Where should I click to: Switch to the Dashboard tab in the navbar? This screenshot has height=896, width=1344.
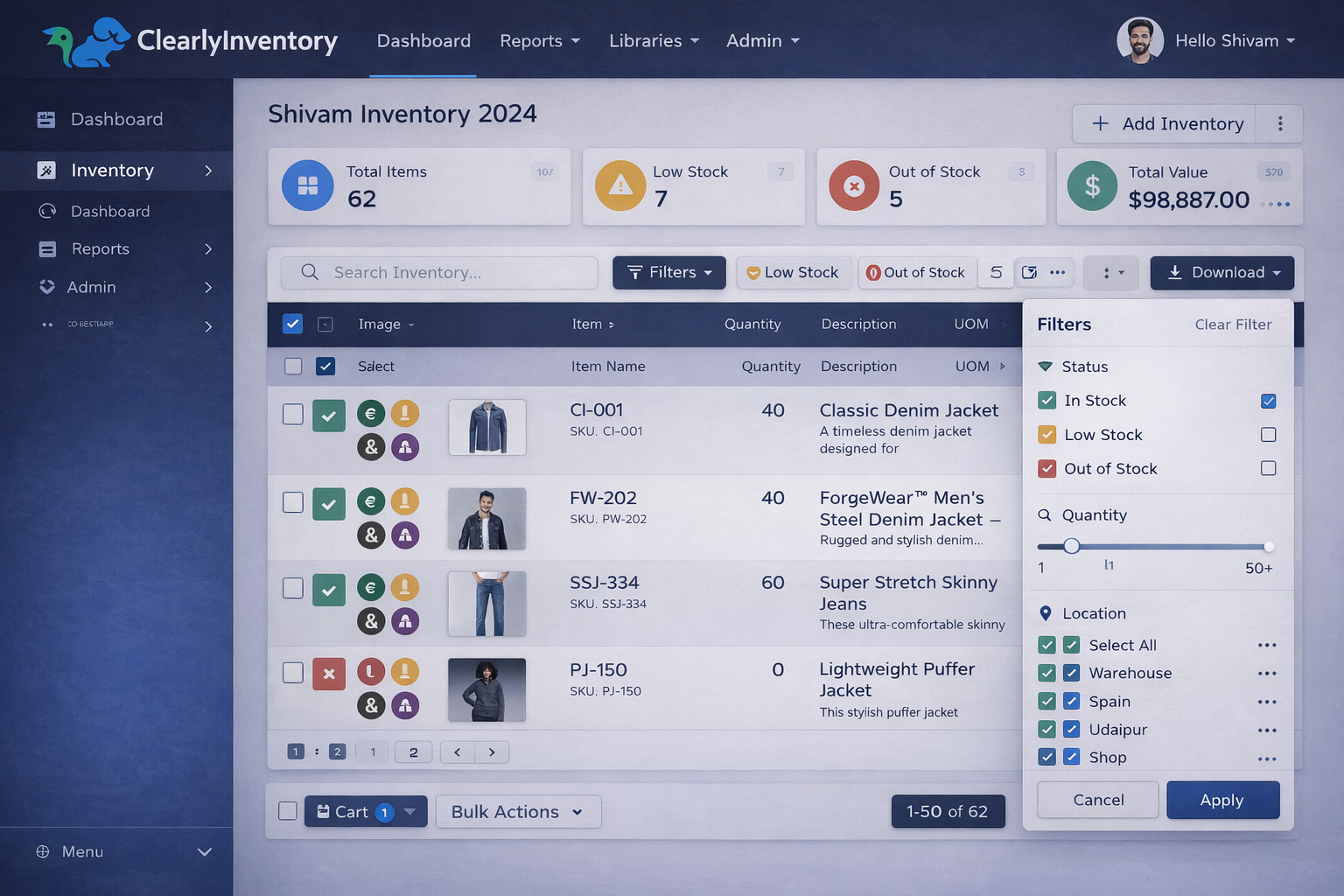point(423,40)
